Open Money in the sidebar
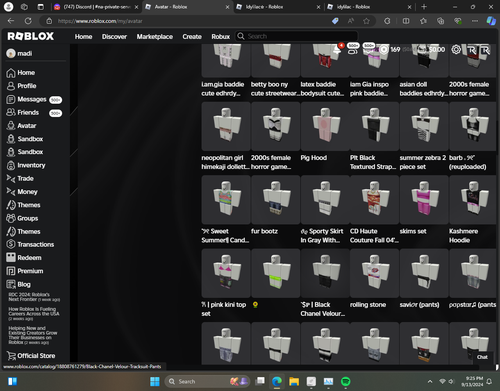The image size is (500, 391). (x=22, y=192)
